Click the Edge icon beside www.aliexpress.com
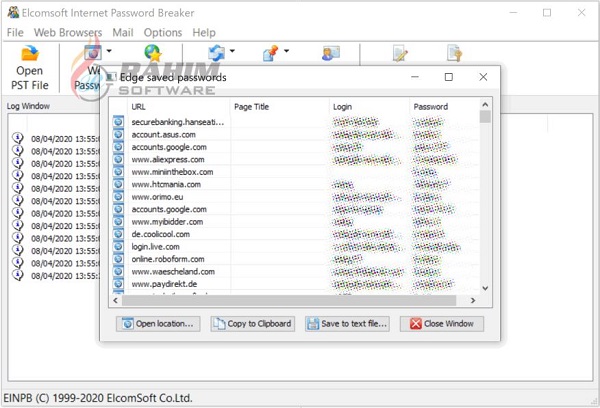 [119, 159]
